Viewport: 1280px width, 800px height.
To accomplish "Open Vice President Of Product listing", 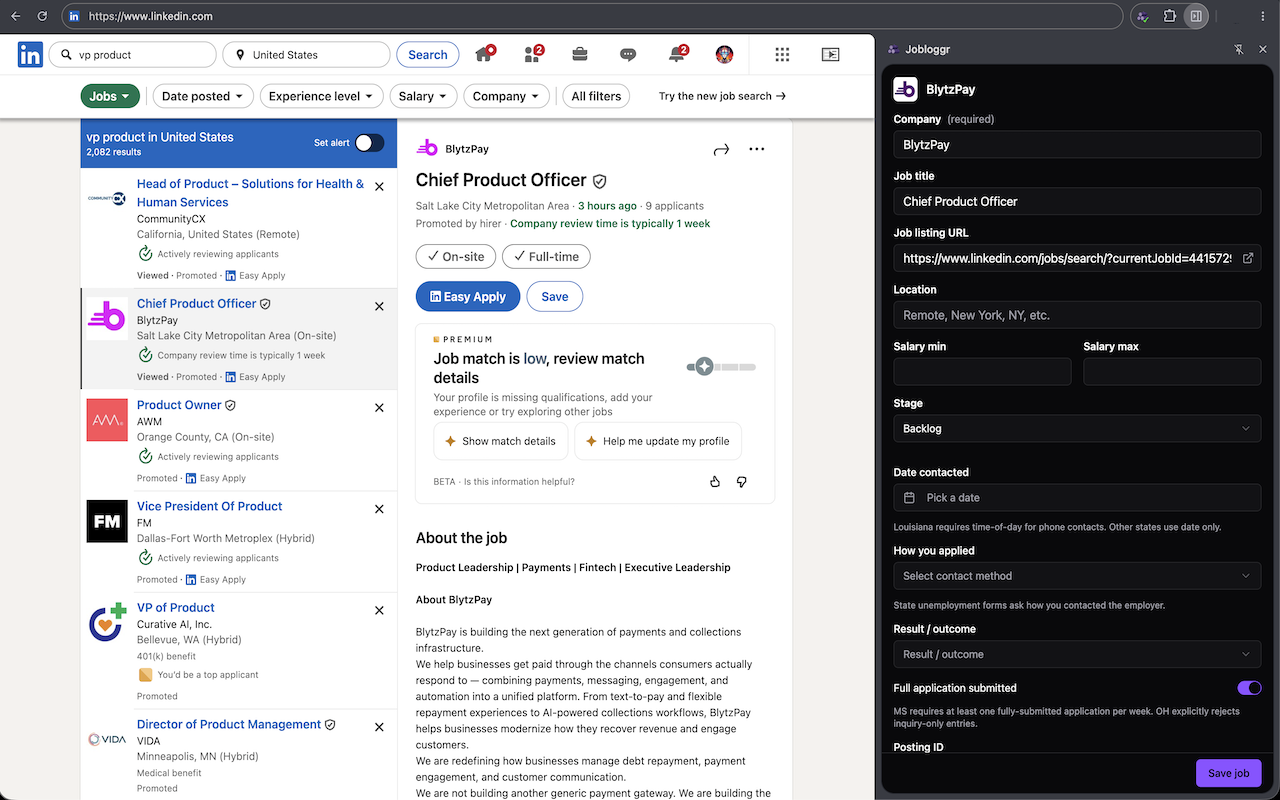I will 209,506.
